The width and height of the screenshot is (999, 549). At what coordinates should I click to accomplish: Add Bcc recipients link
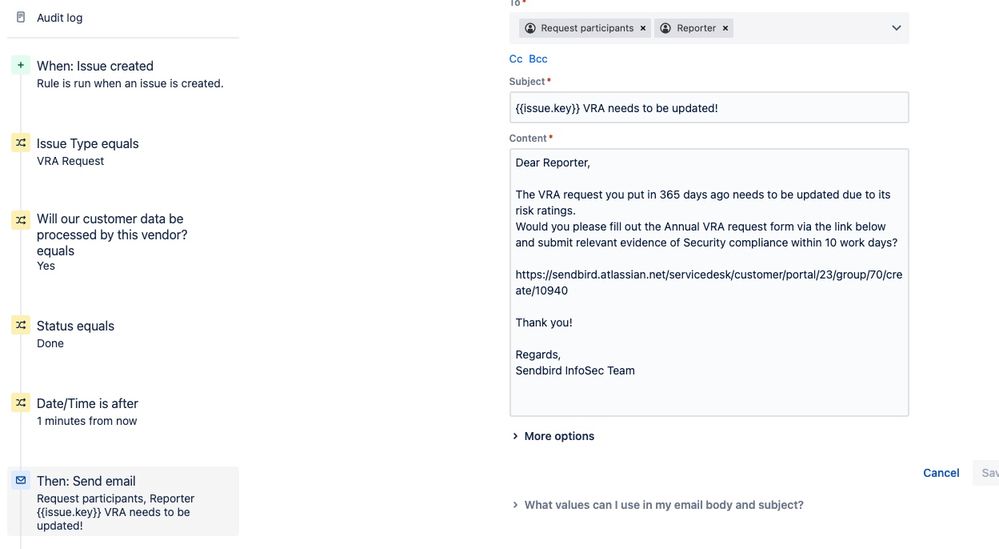click(x=538, y=59)
